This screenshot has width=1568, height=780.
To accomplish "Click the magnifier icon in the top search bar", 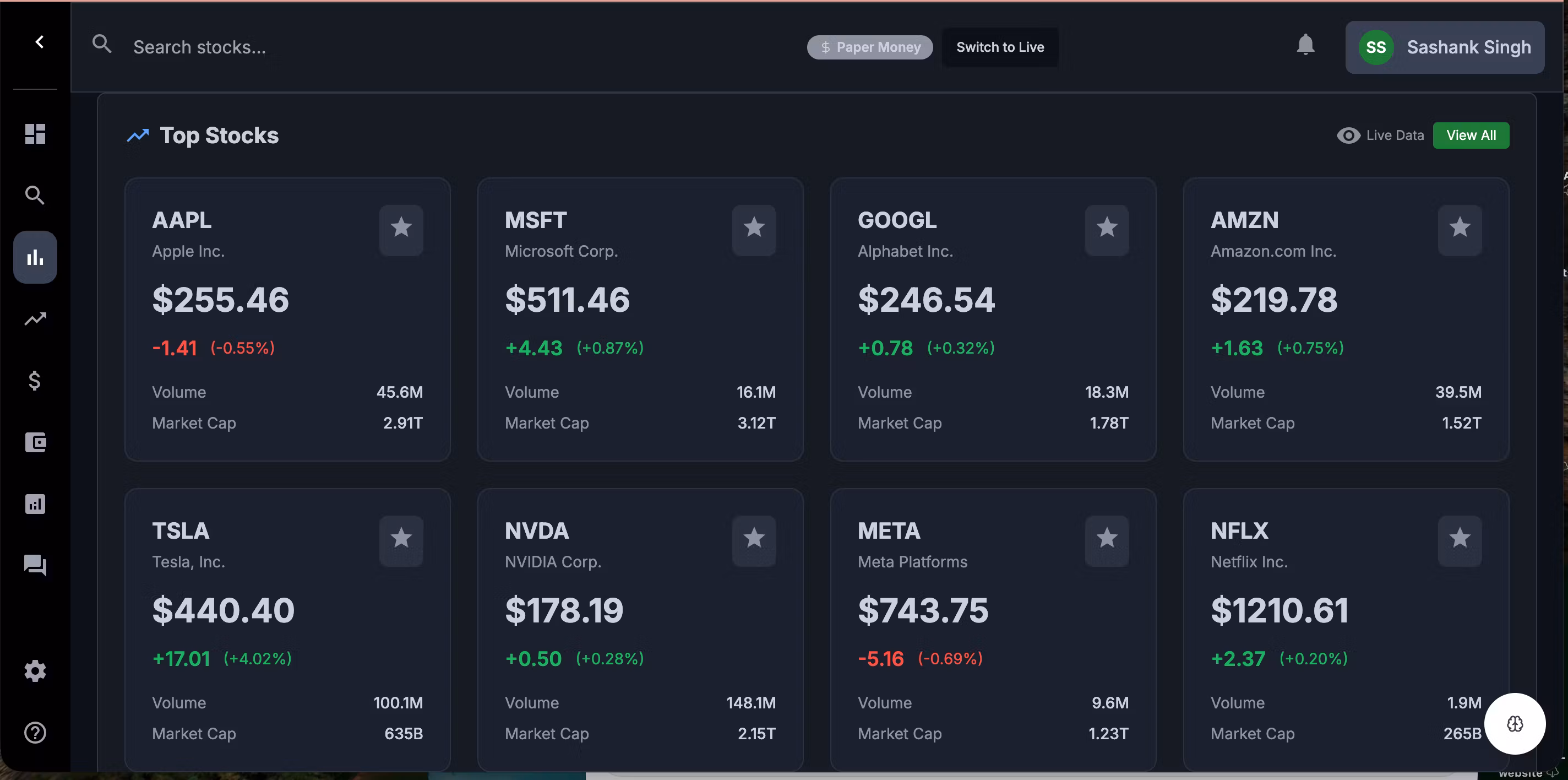I will tap(102, 44).
